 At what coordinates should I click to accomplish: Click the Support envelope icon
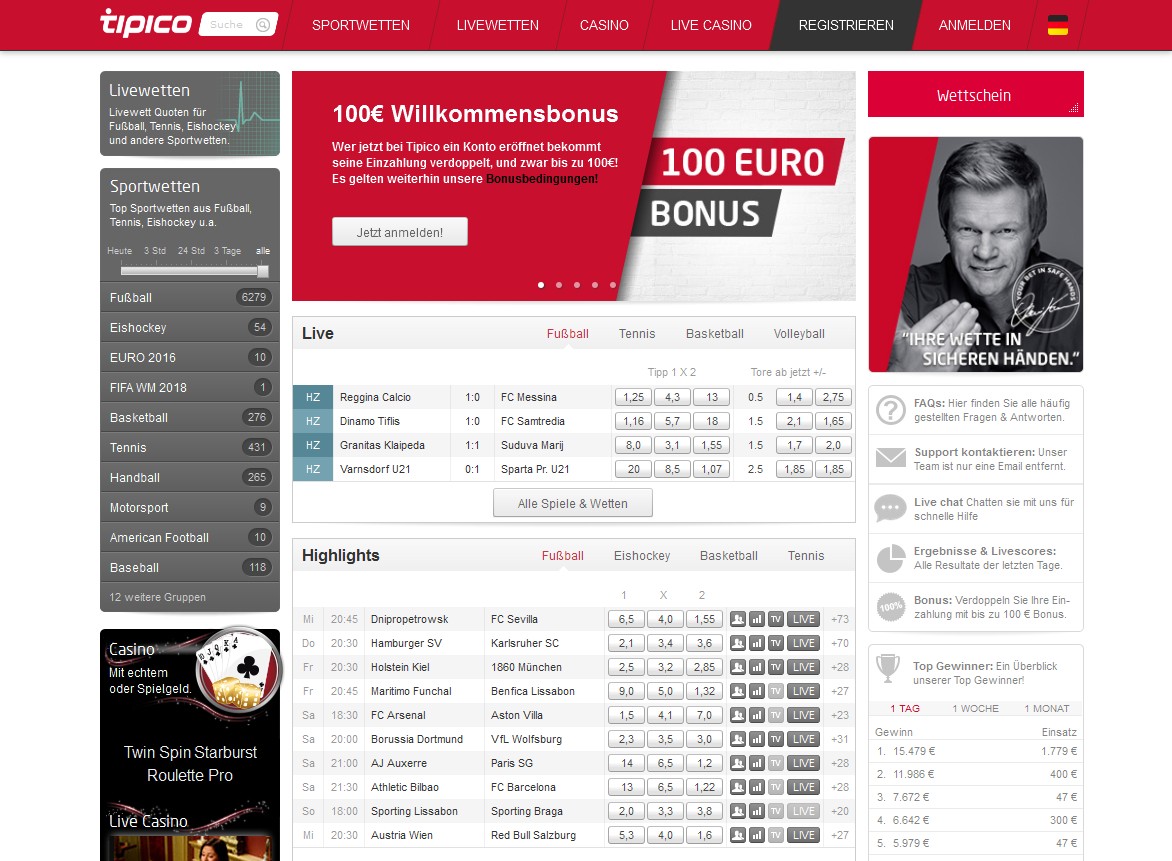[890, 458]
